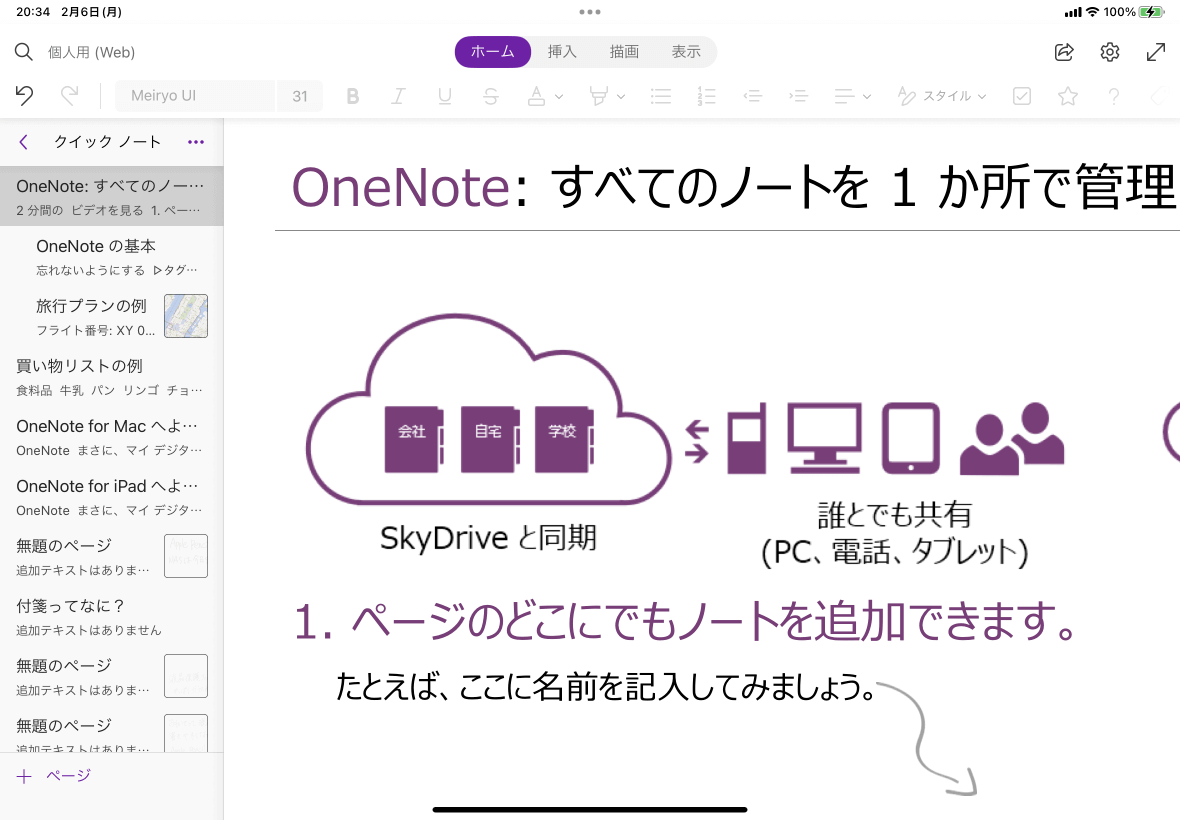Share the notebook via share icon
The height and width of the screenshot is (820, 1180).
click(x=1064, y=52)
